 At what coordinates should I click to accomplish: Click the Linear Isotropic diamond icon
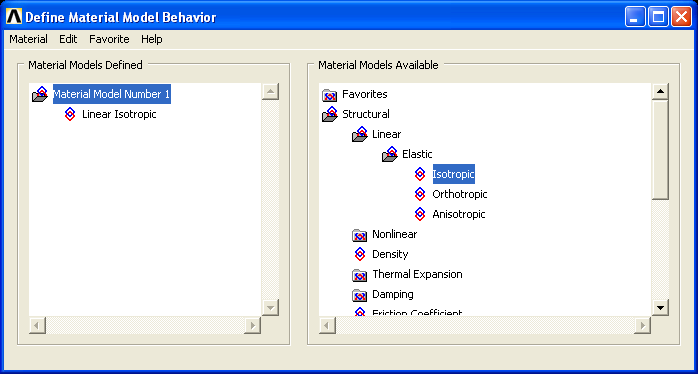(70, 114)
